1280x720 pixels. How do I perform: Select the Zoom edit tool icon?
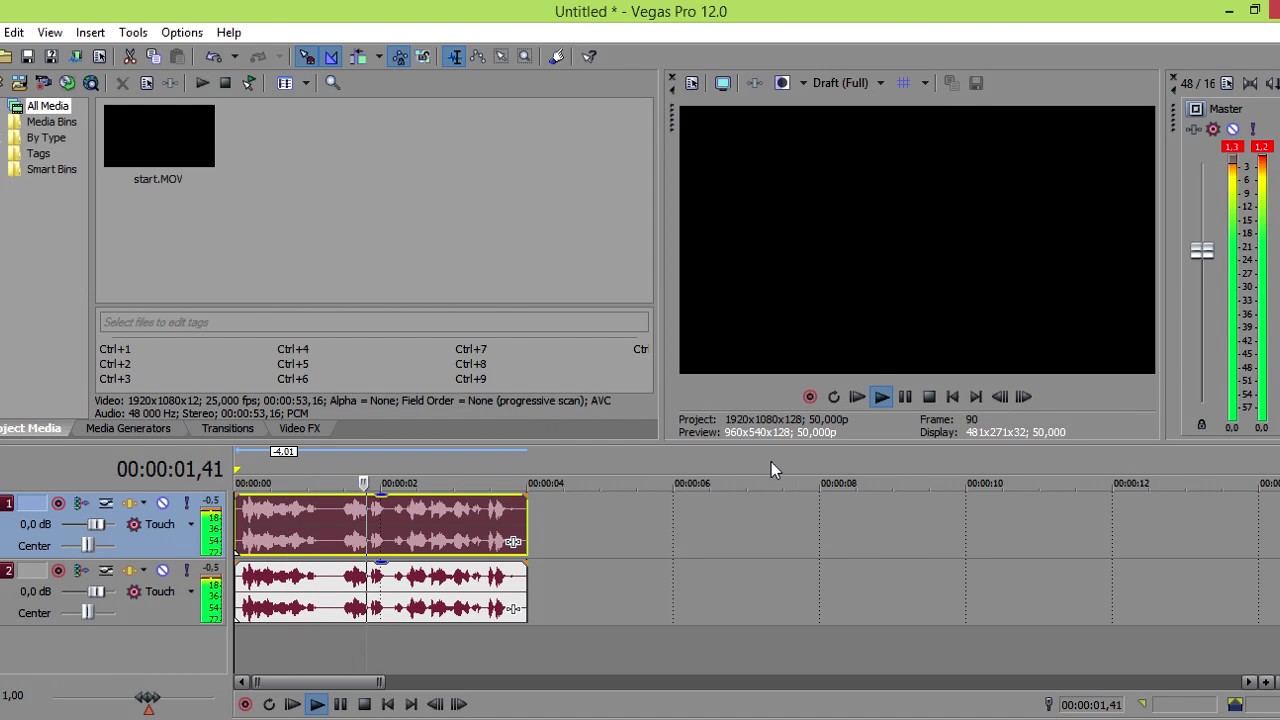point(524,57)
